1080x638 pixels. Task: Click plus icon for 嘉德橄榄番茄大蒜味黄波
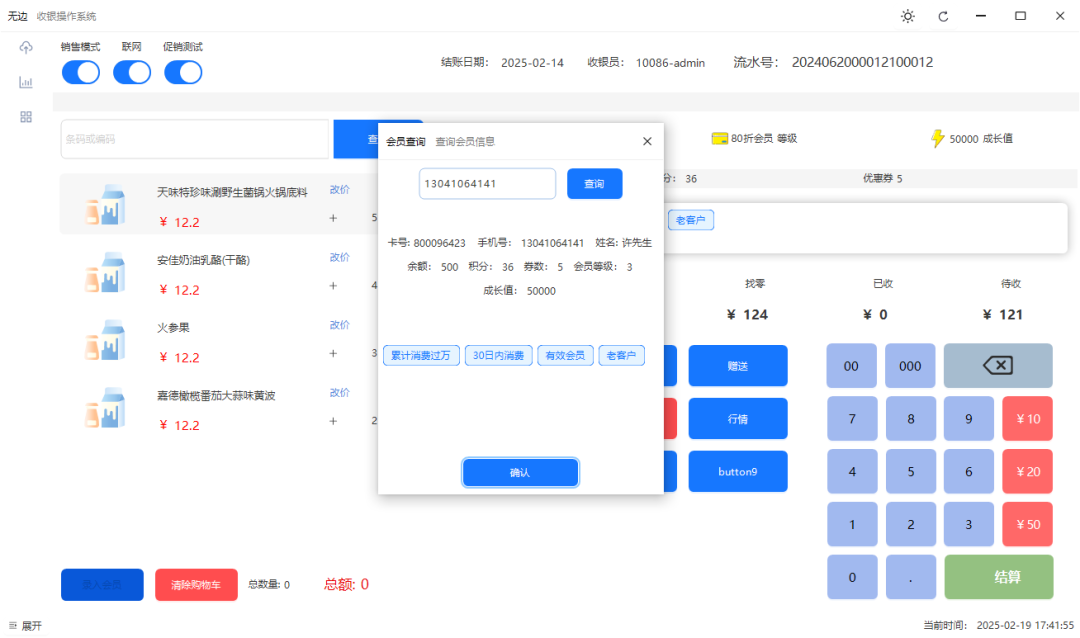pos(333,420)
